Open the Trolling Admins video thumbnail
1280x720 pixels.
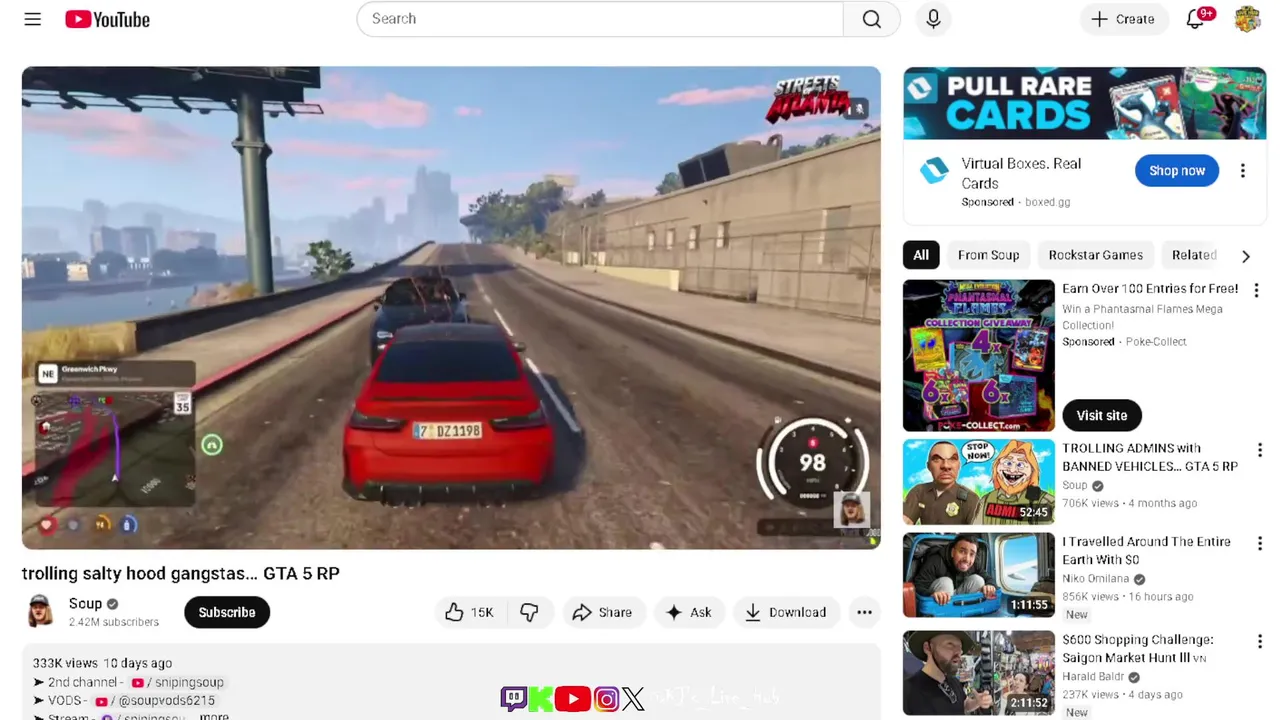point(978,482)
